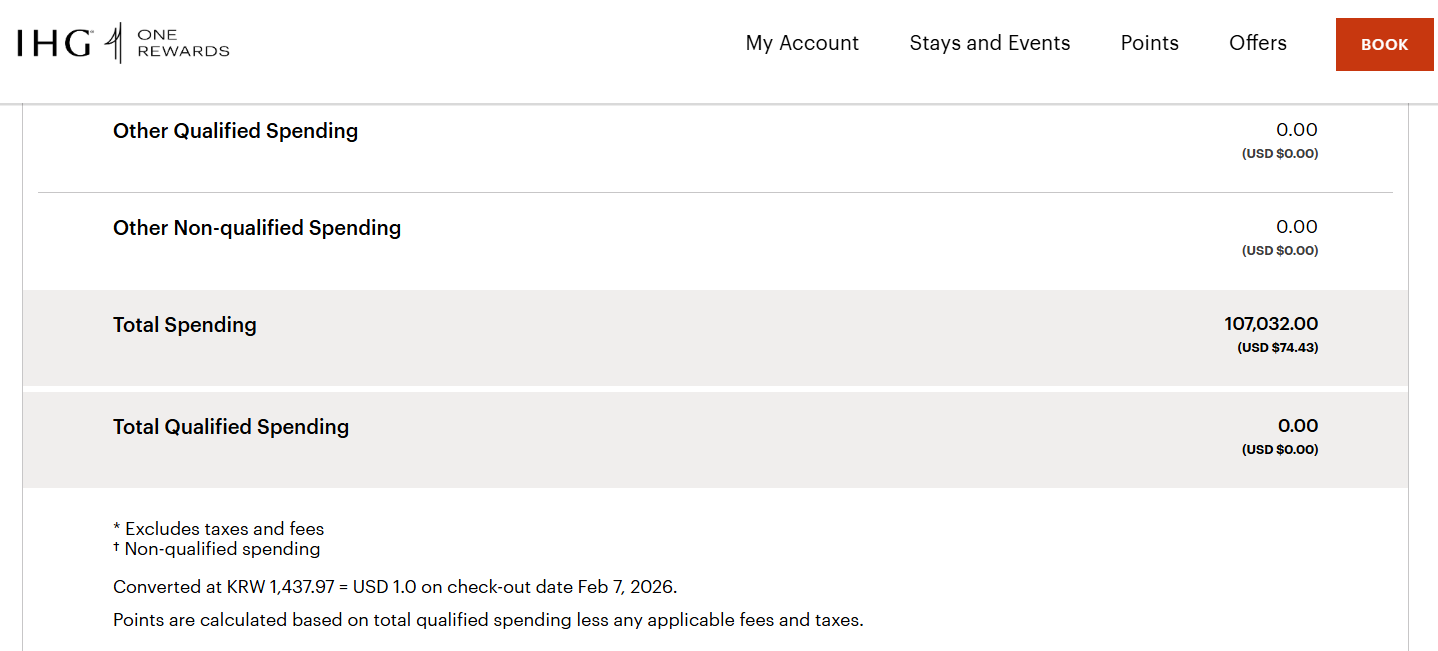
Task: Select the Total Spending row label
Action: click(185, 325)
